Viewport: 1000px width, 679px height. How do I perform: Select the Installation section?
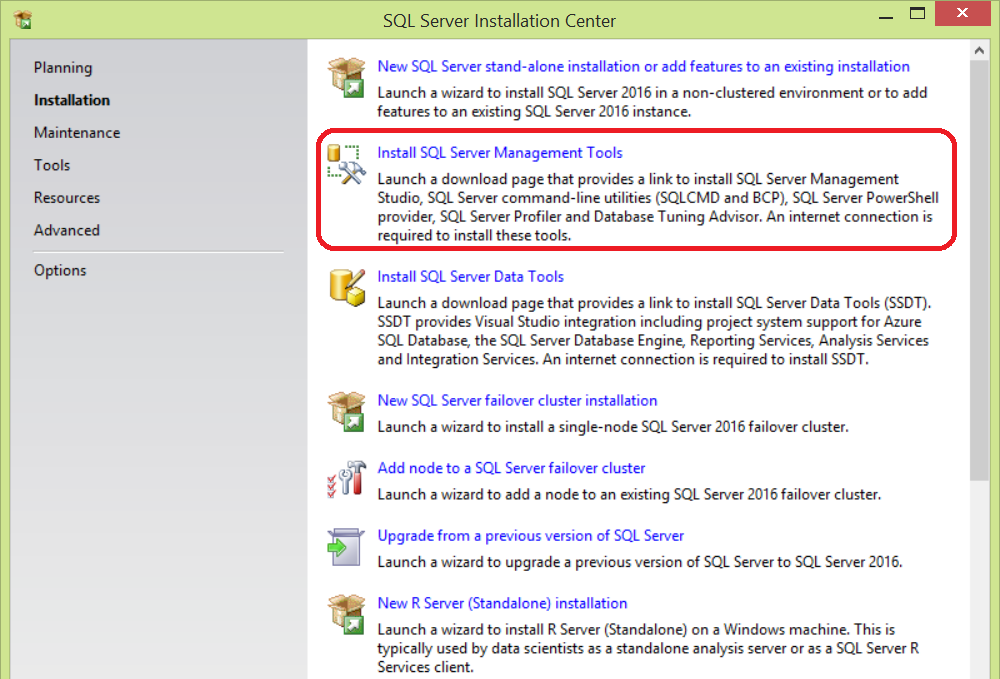(72, 100)
